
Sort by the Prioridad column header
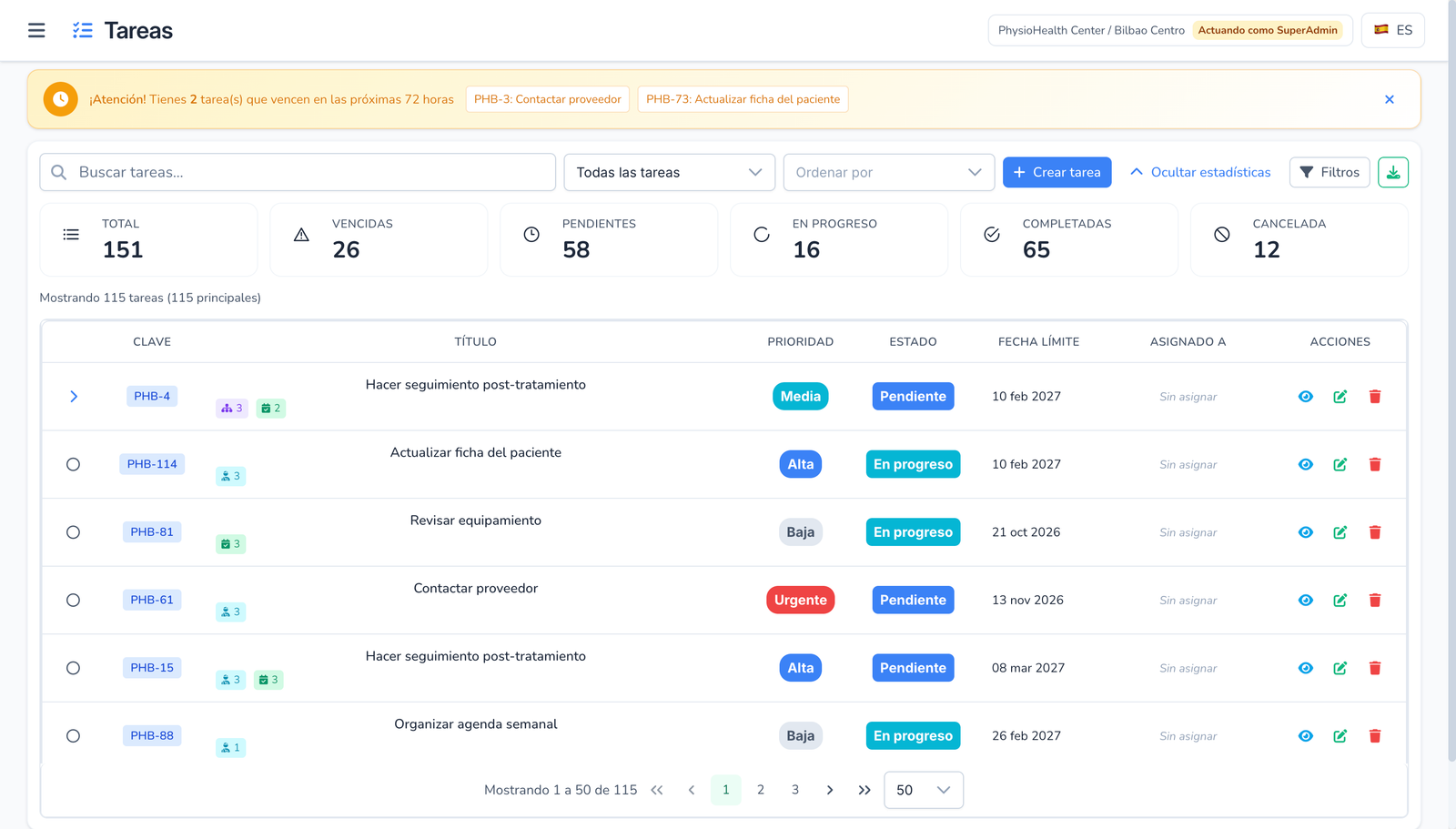800,342
